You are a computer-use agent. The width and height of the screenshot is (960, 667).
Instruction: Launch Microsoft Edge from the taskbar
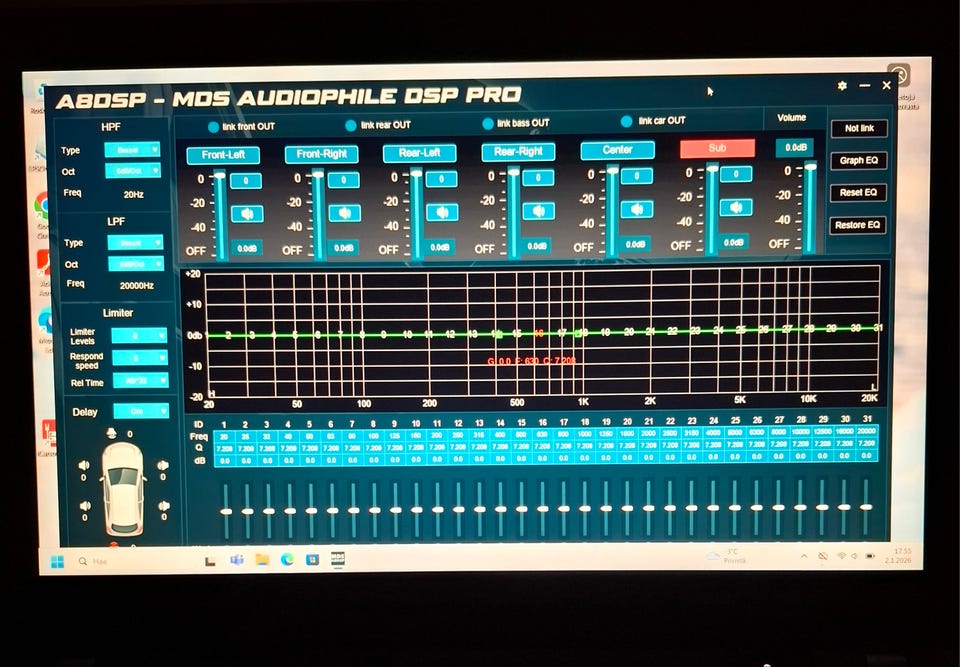(x=287, y=559)
